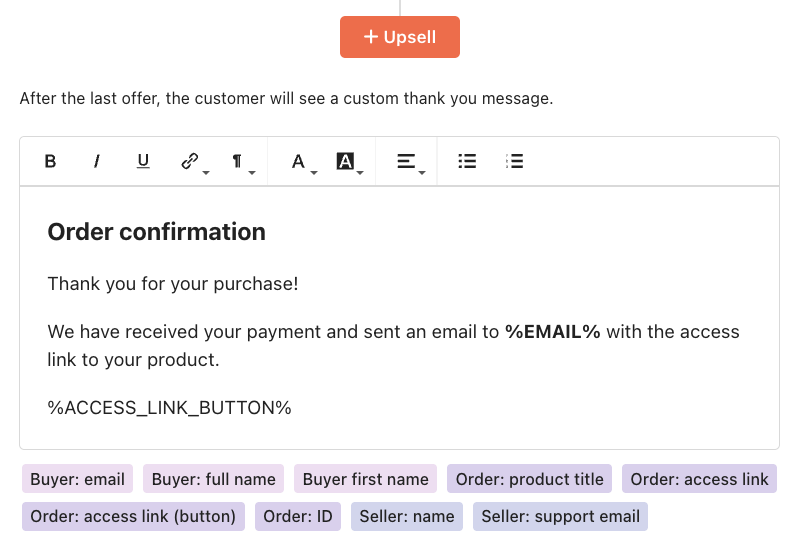This screenshot has height=552, width=796.
Task: Expand the text alignment options
Action: [408, 161]
